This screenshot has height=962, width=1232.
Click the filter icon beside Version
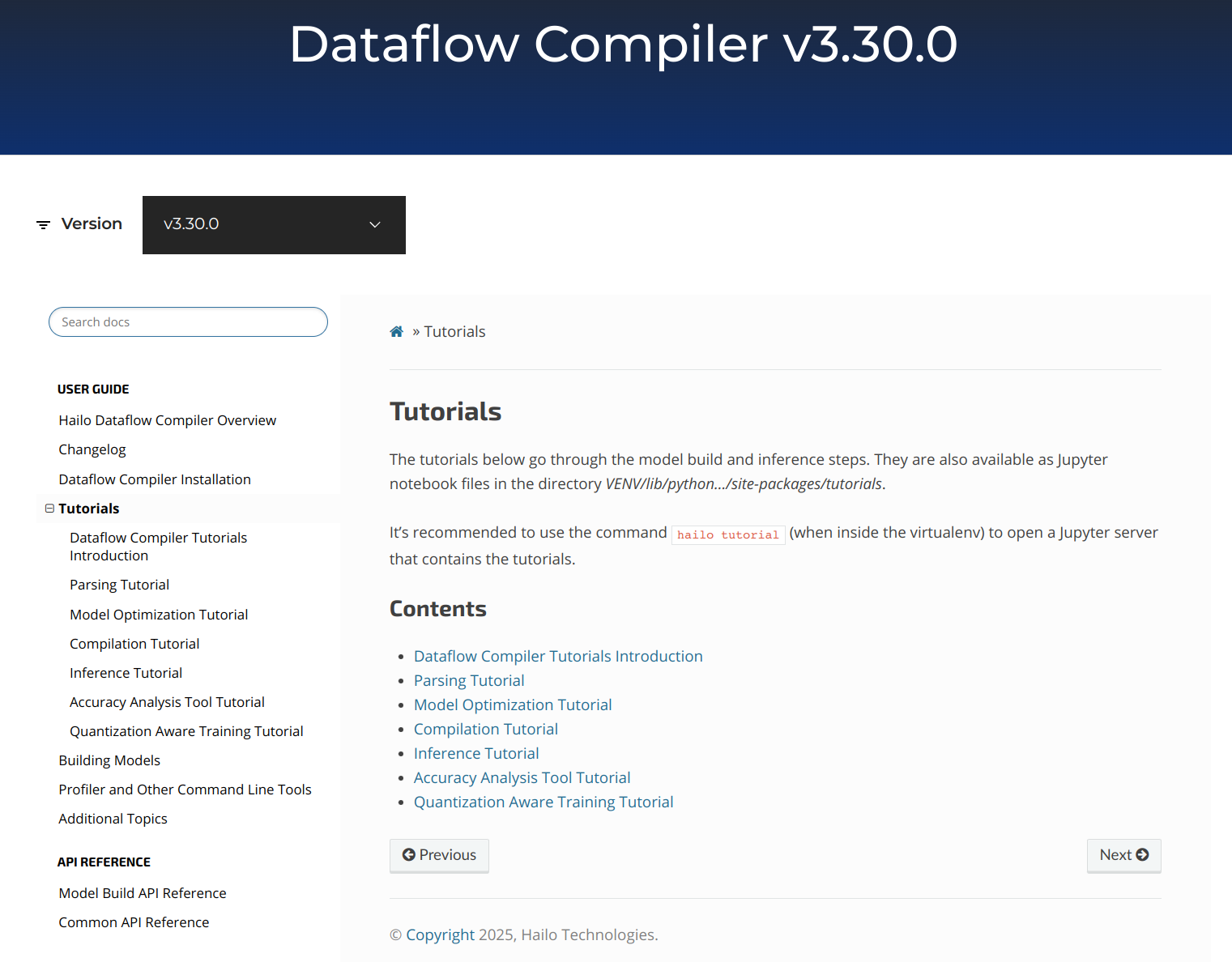[44, 224]
